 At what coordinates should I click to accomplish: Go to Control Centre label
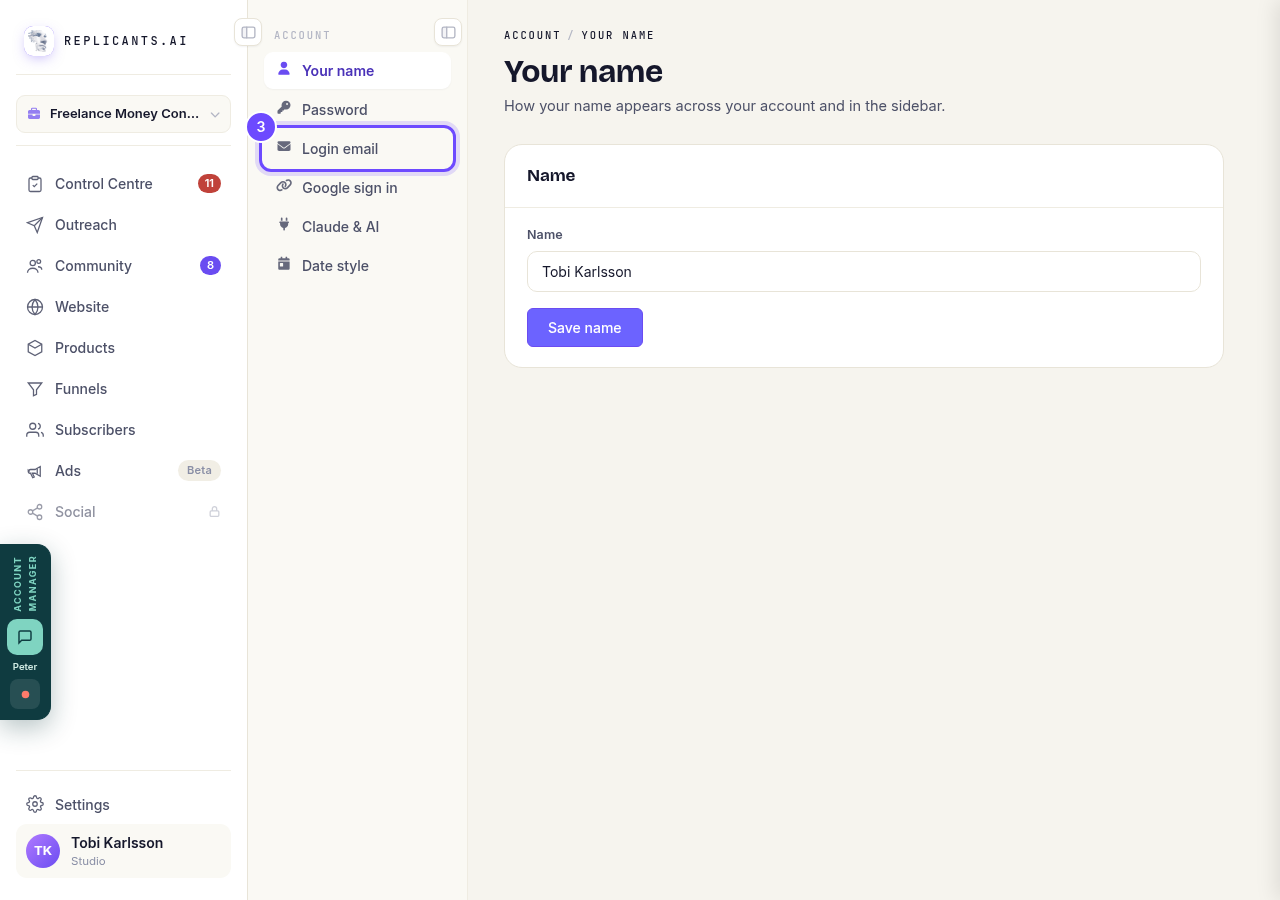point(104,184)
